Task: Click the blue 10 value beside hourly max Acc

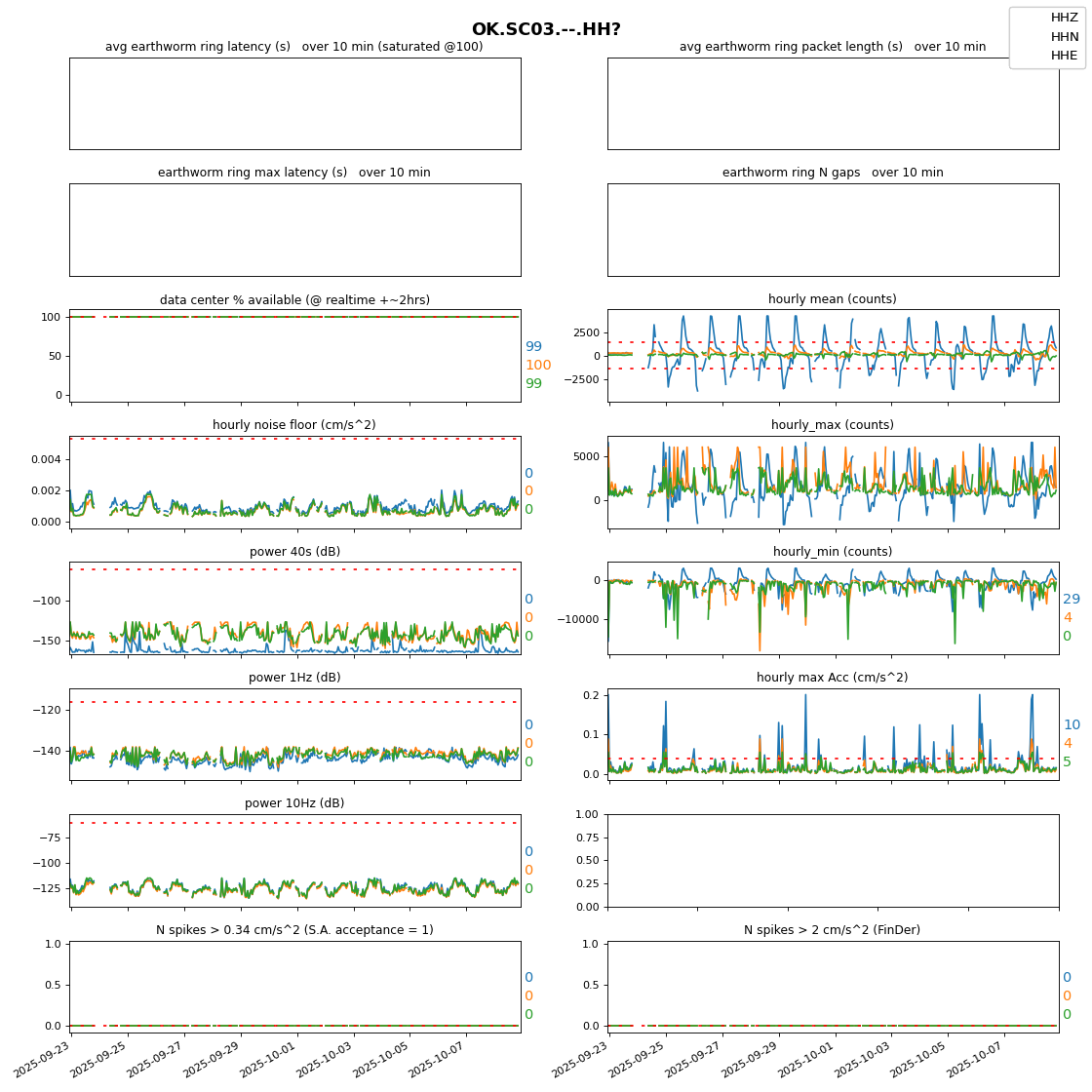Action: tap(1072, 725)
